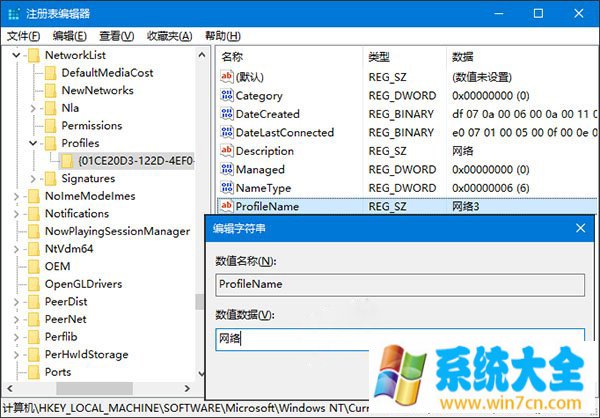Click the 数值名称(N) ProfileName field
600x418 pixels.
pyautogui.click(x=400, y=284)
